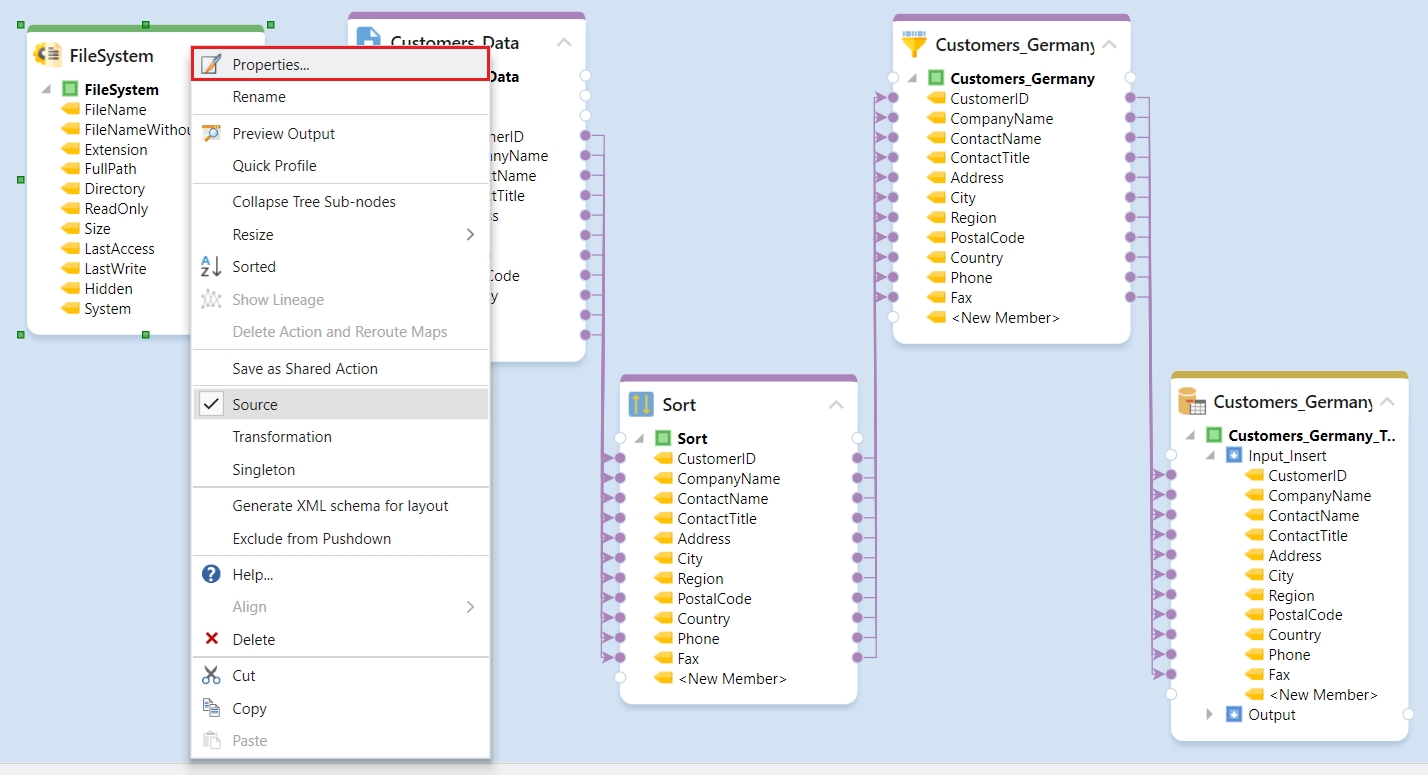Click the blue Help question mark icon
The height and width of the screenshot is (775, 1428).
pos(211,574)
